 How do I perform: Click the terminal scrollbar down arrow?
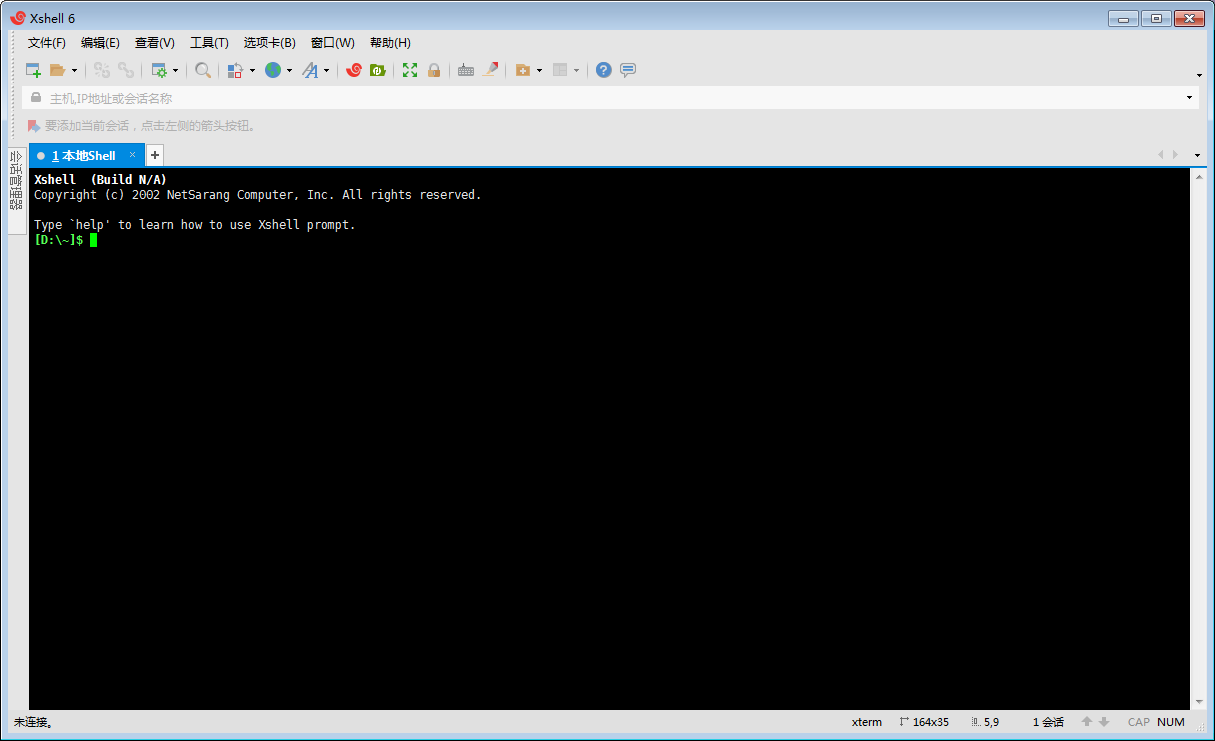point(1198,702)
